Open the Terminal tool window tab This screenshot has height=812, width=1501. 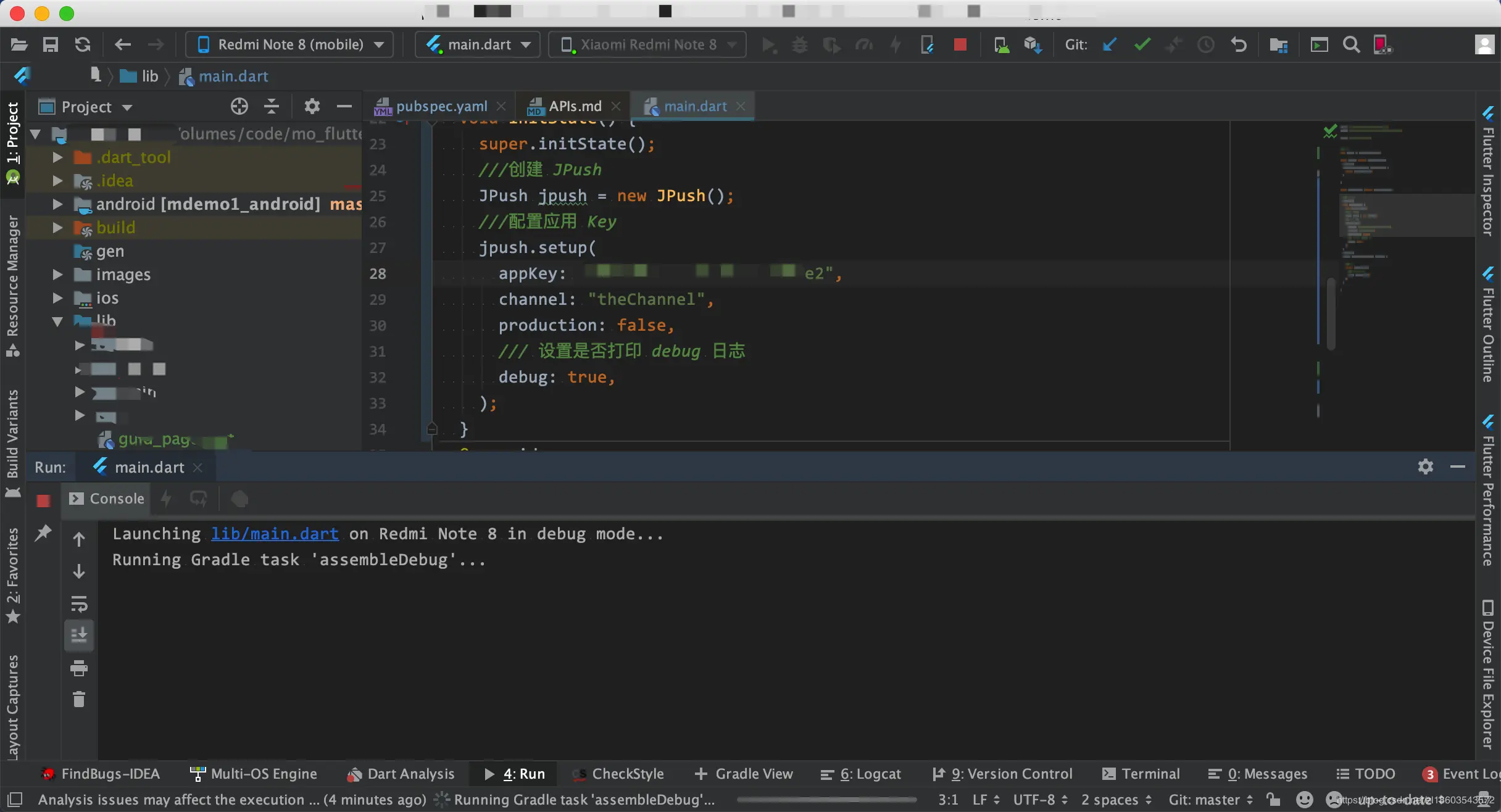(x=1141, y=774)
